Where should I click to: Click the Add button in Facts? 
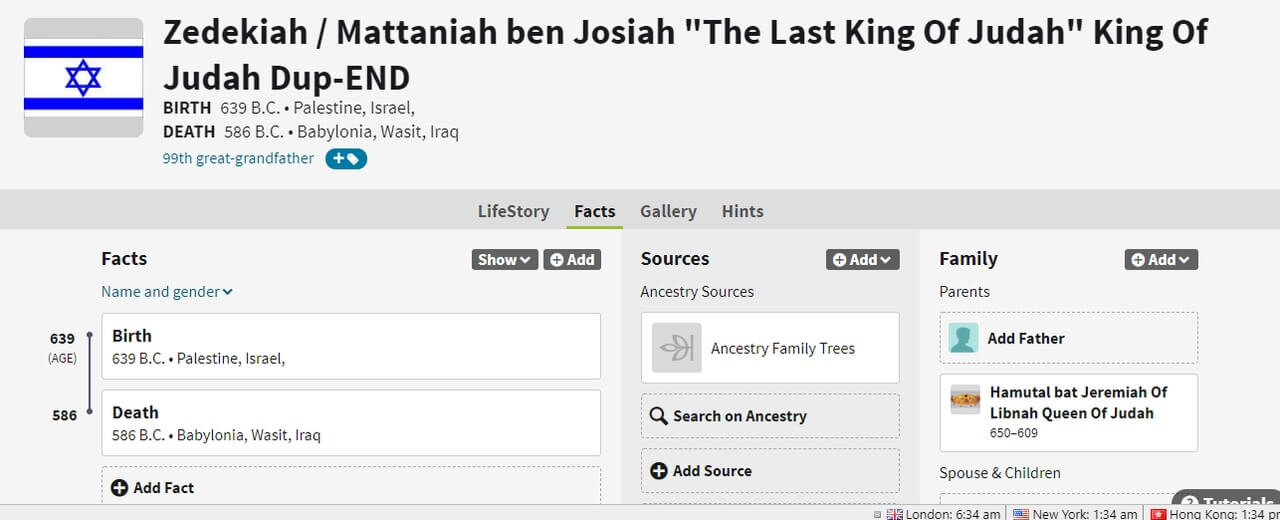[x=572, y=260]
